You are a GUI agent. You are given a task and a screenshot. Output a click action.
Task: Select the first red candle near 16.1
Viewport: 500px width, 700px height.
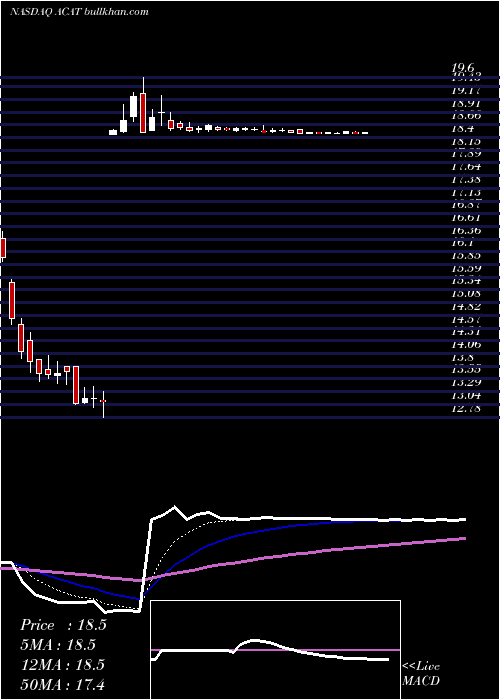(3, 248)
